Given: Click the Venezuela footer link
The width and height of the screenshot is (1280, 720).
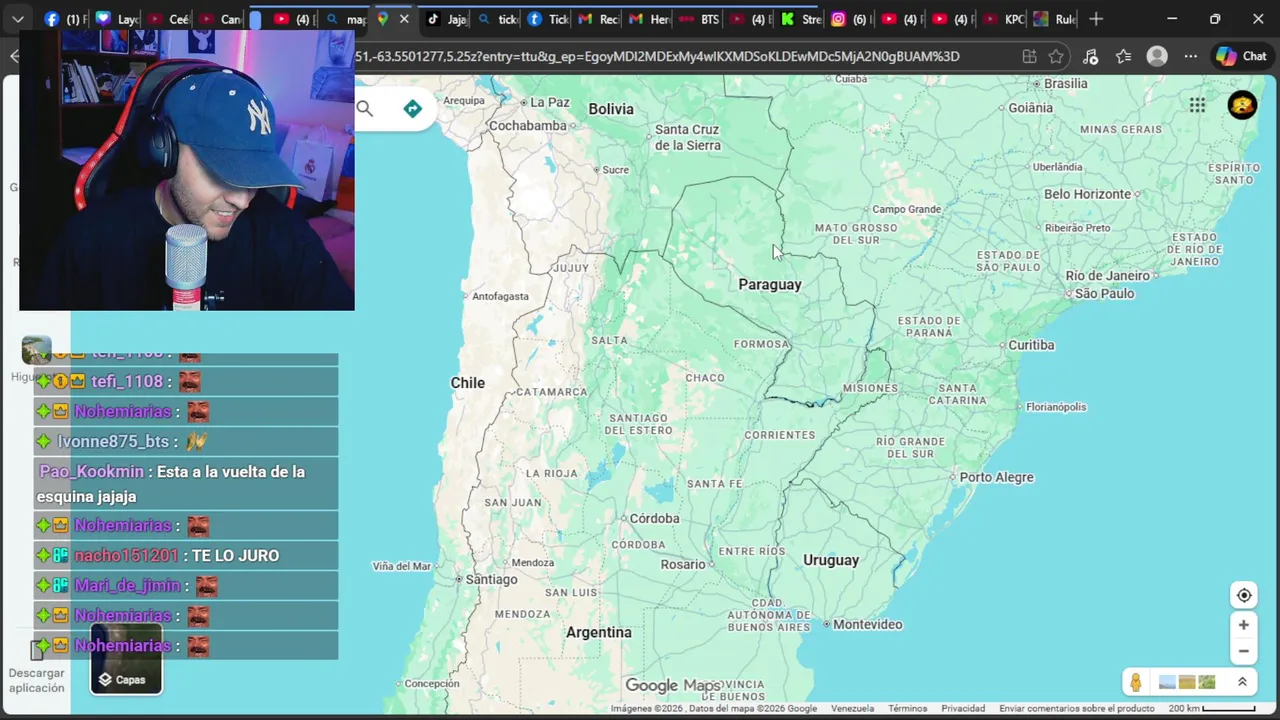Looking at the screenshot, I should click(852, 709).
